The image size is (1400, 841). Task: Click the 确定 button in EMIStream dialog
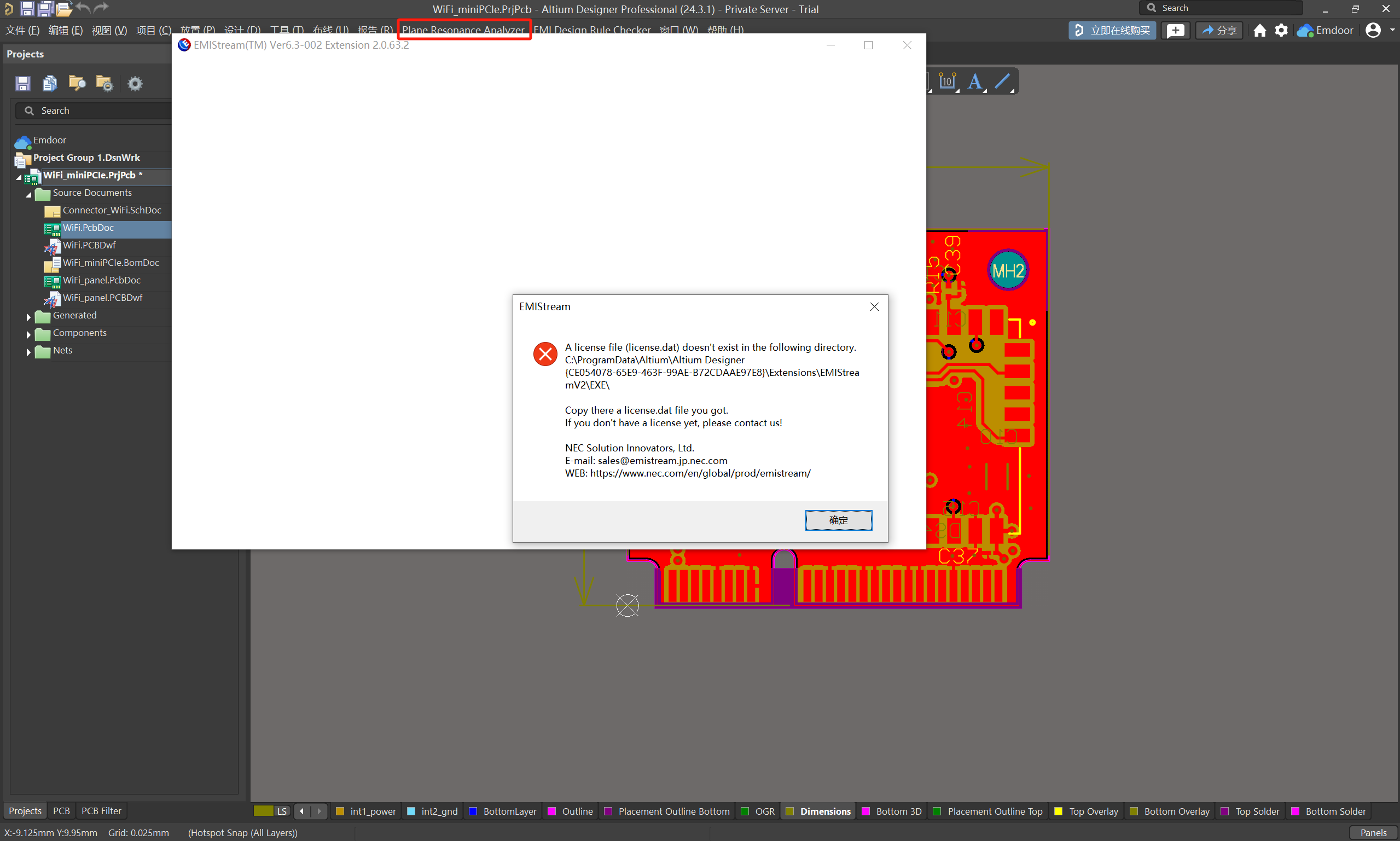click(x=838, y=520)
